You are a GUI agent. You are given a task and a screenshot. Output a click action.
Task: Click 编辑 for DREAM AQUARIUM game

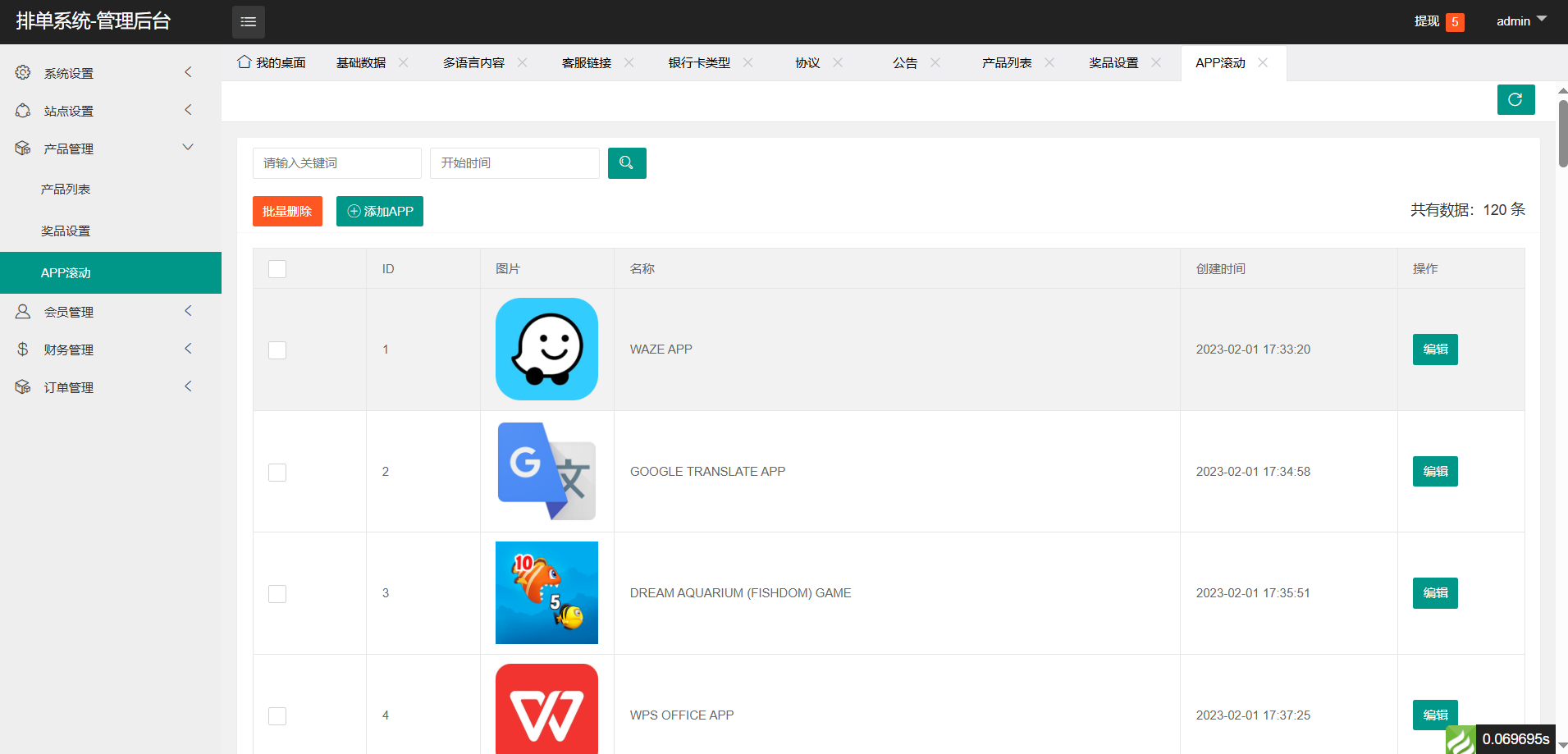click(1435, 593)
